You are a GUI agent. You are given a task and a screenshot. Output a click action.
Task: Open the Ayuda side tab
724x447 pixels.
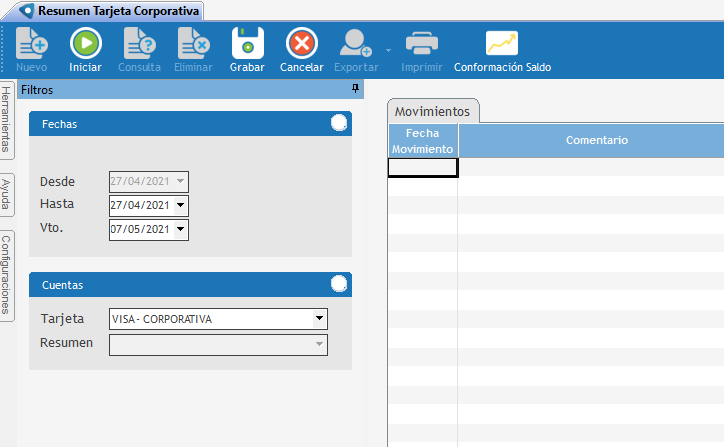click(7, 194)
